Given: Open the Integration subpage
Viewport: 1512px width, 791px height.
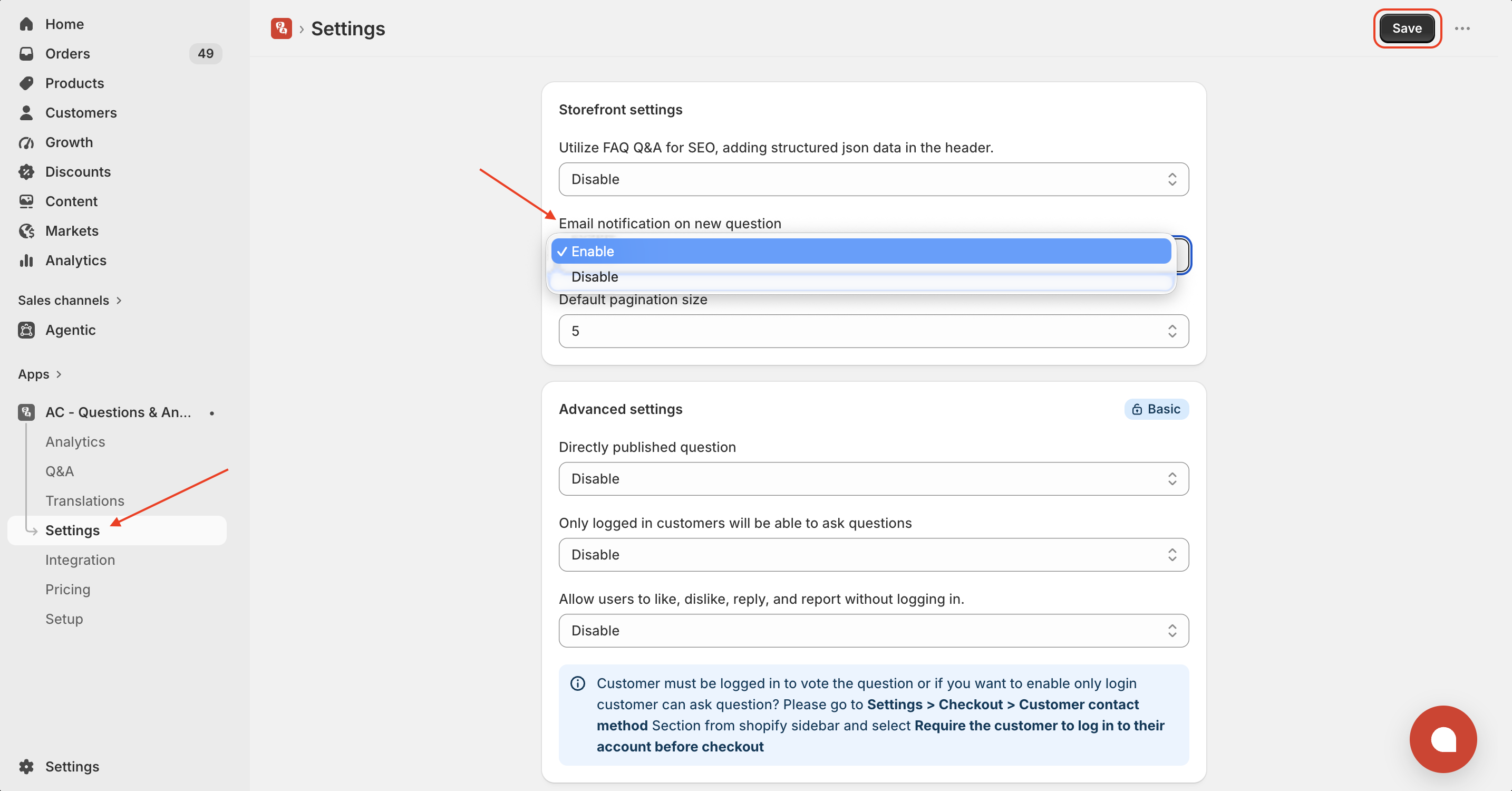Looking at the screenshot, I should [80, 560].
